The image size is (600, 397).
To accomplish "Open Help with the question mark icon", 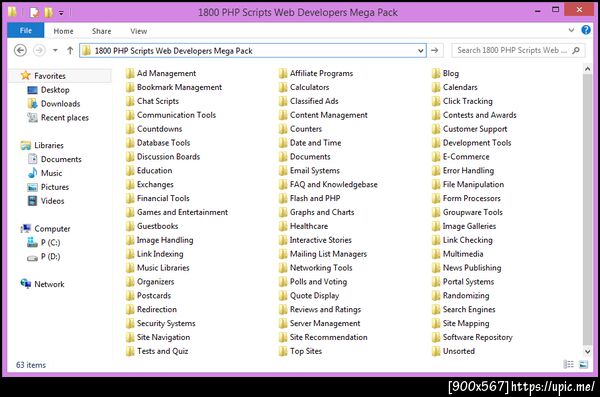I will point(586,30).
